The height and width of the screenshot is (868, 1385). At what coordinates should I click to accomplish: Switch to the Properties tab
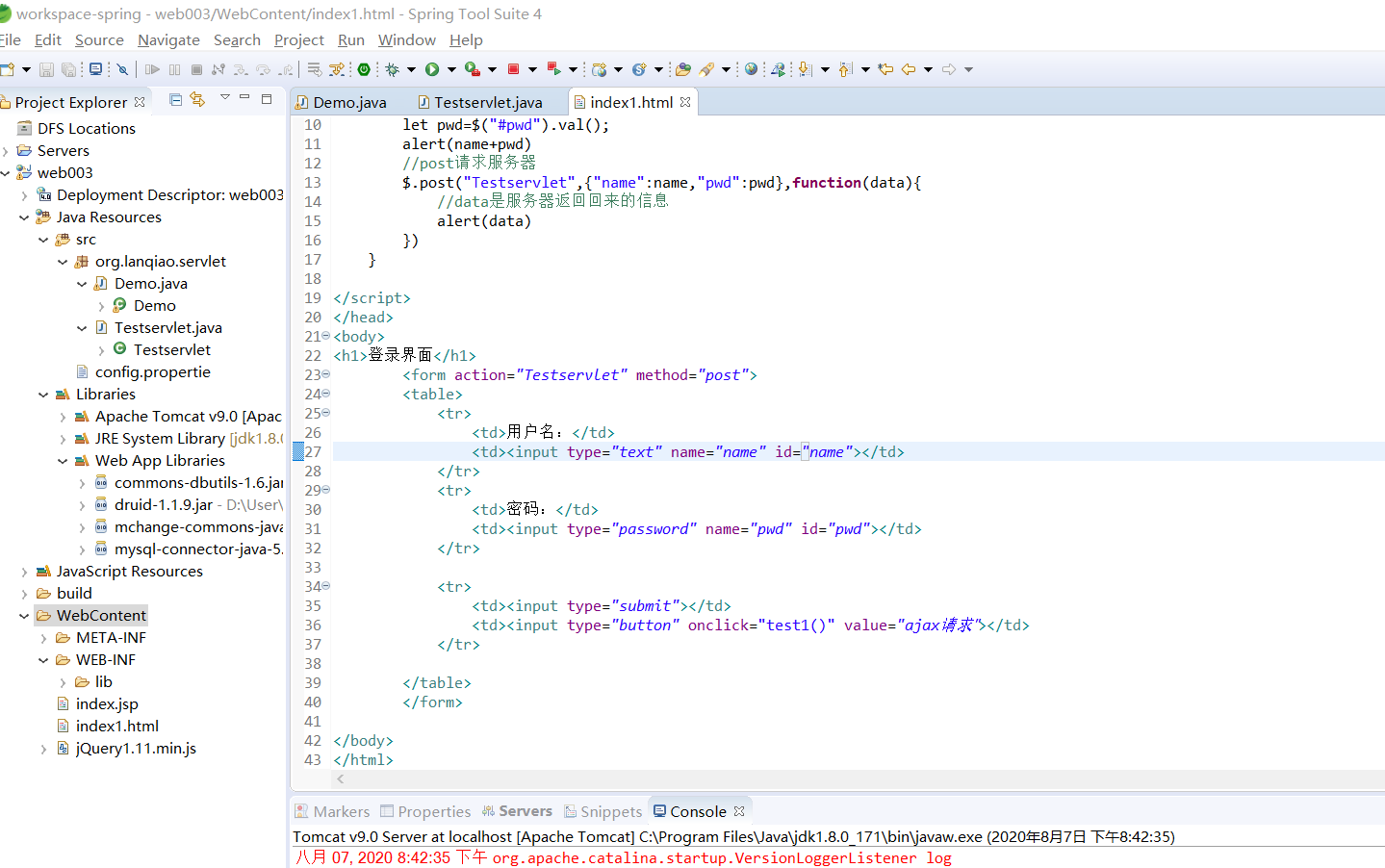(x=425, y=811)
